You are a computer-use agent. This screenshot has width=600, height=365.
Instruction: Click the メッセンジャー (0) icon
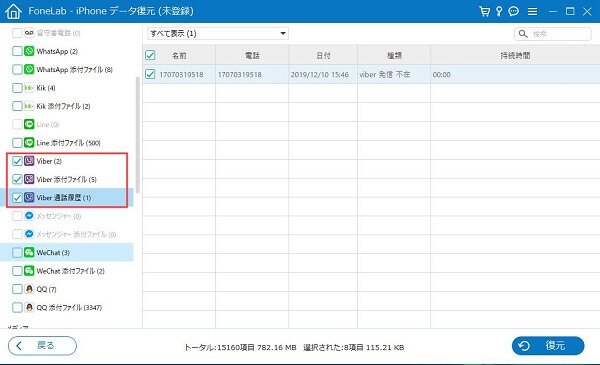coord(29,216)
